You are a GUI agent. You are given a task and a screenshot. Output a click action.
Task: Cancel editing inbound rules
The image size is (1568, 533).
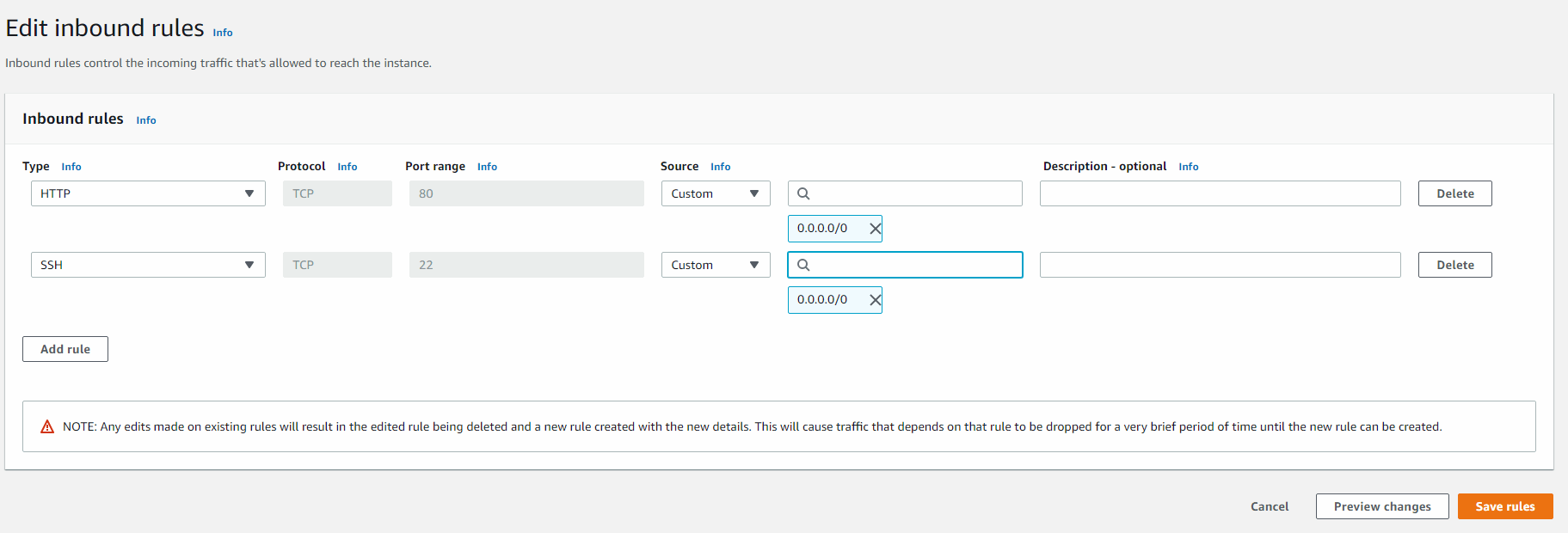point(1269,506)
